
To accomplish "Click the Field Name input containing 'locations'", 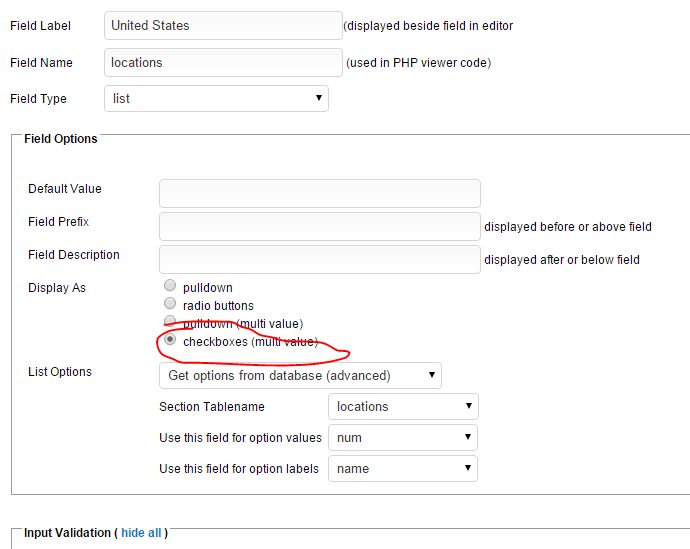I will 223,62.
